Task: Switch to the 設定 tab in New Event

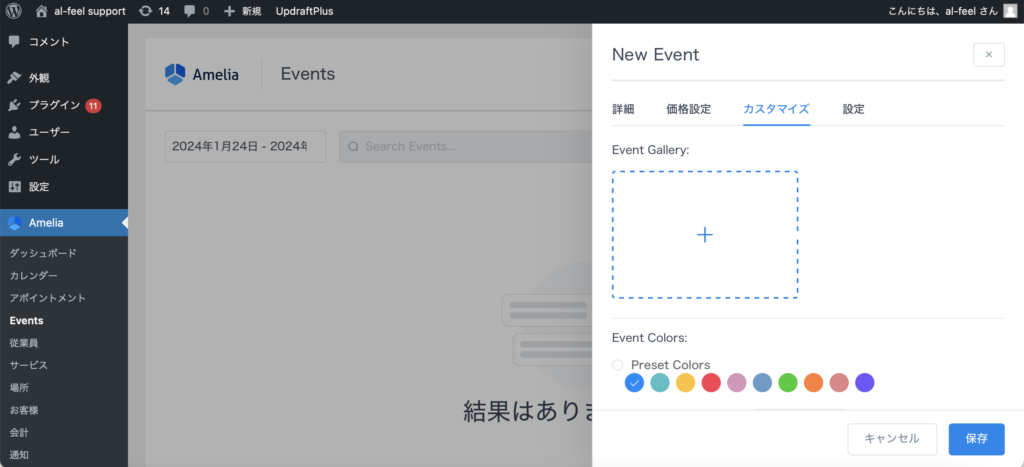Action: 853,109
